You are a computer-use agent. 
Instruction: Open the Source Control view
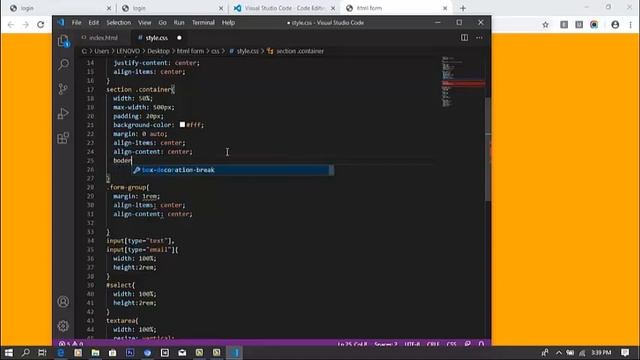click(63, 89)
